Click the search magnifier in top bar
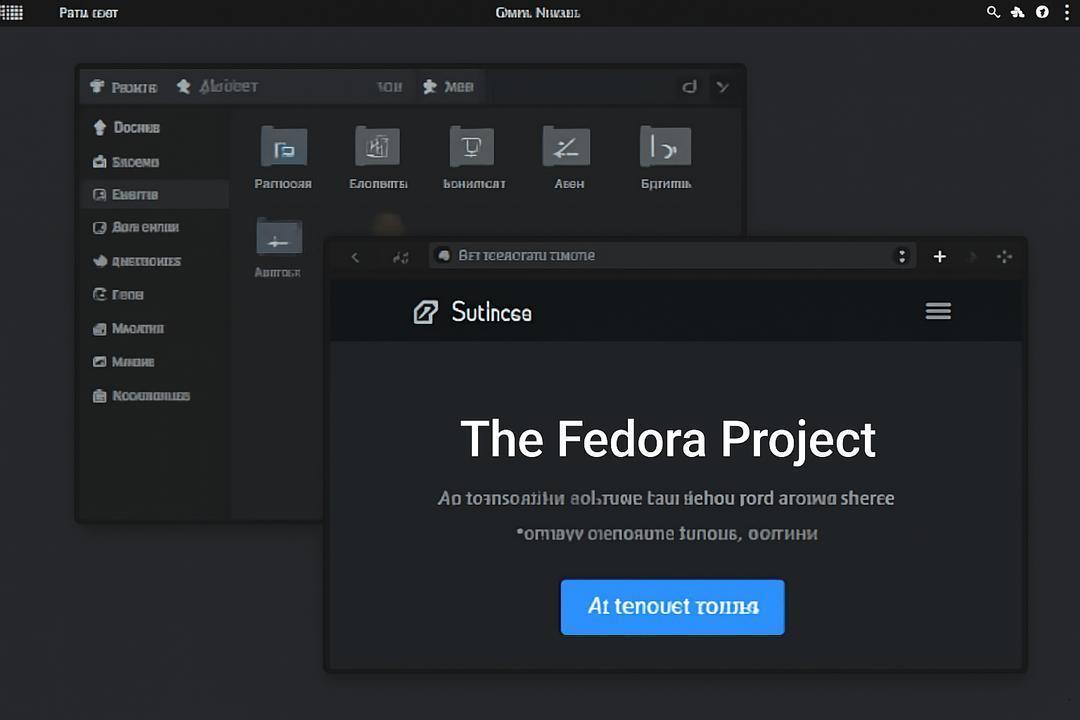 point(993,12)
